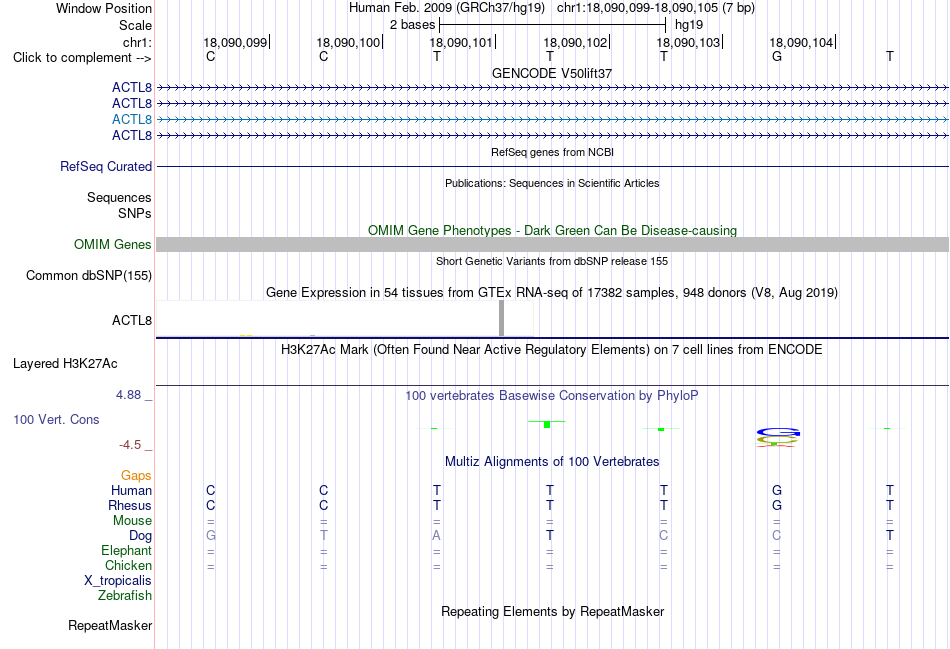The image size is (950, 649).
Task: Click the 18,090,099 ruler position
Action: [x=235, y=42]
